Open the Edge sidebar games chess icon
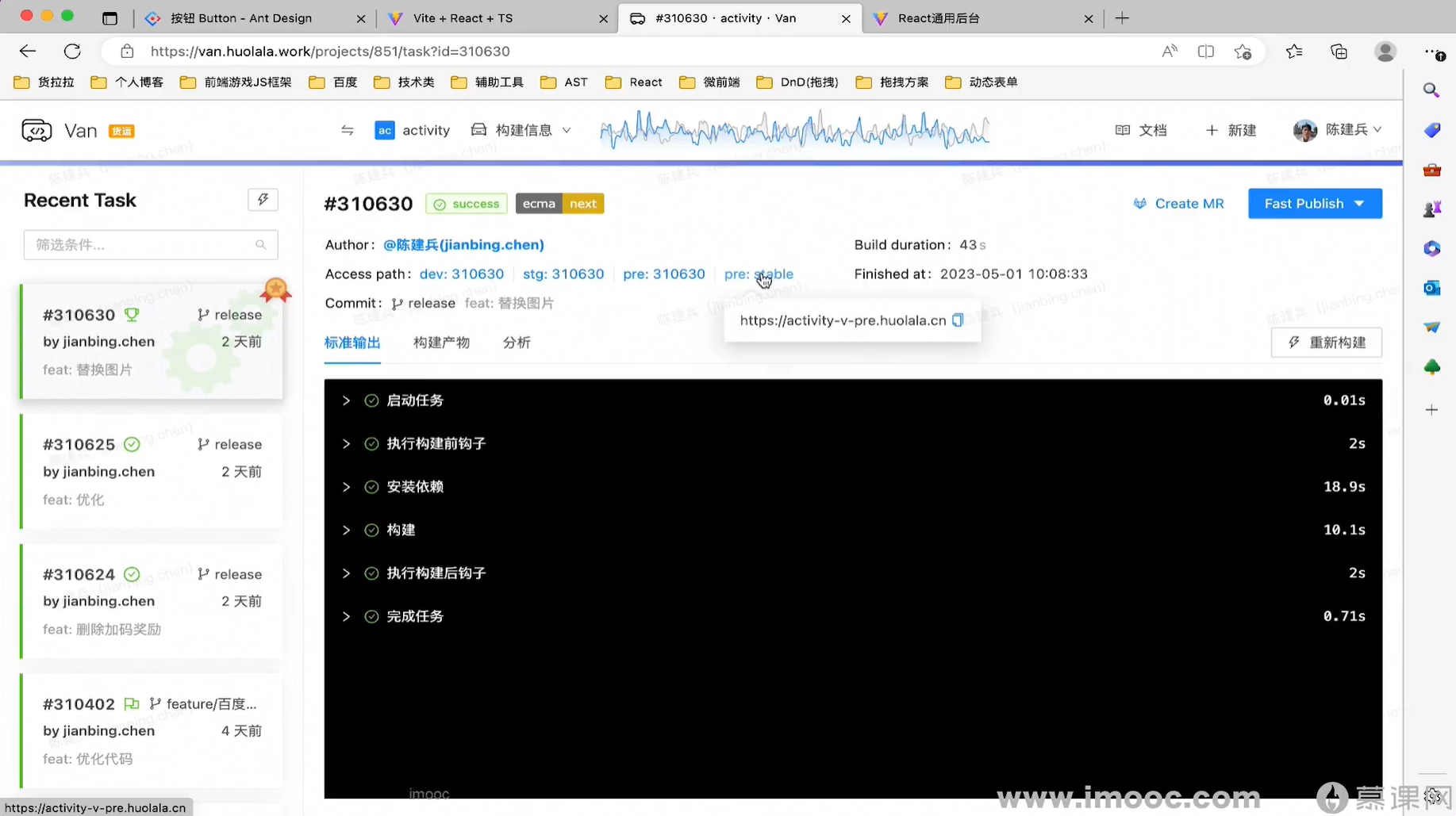 [1431, 209]
